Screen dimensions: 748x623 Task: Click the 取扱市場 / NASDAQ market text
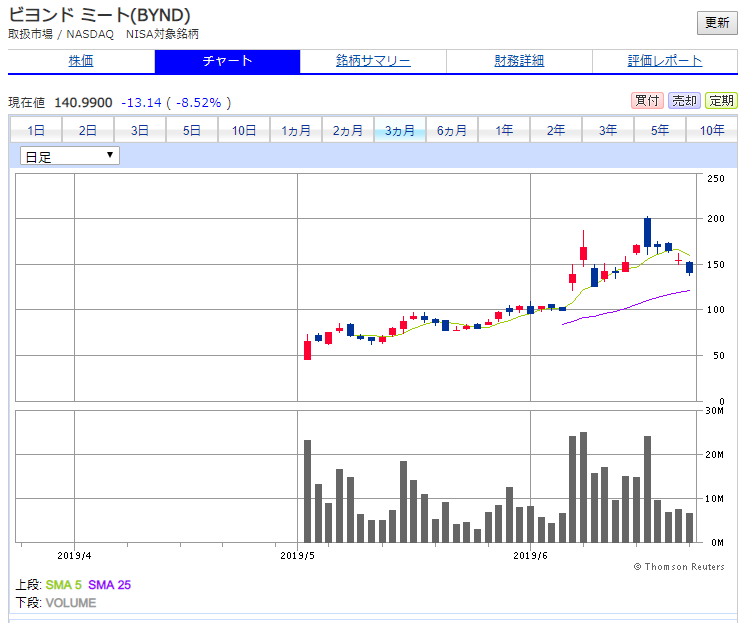61,34
